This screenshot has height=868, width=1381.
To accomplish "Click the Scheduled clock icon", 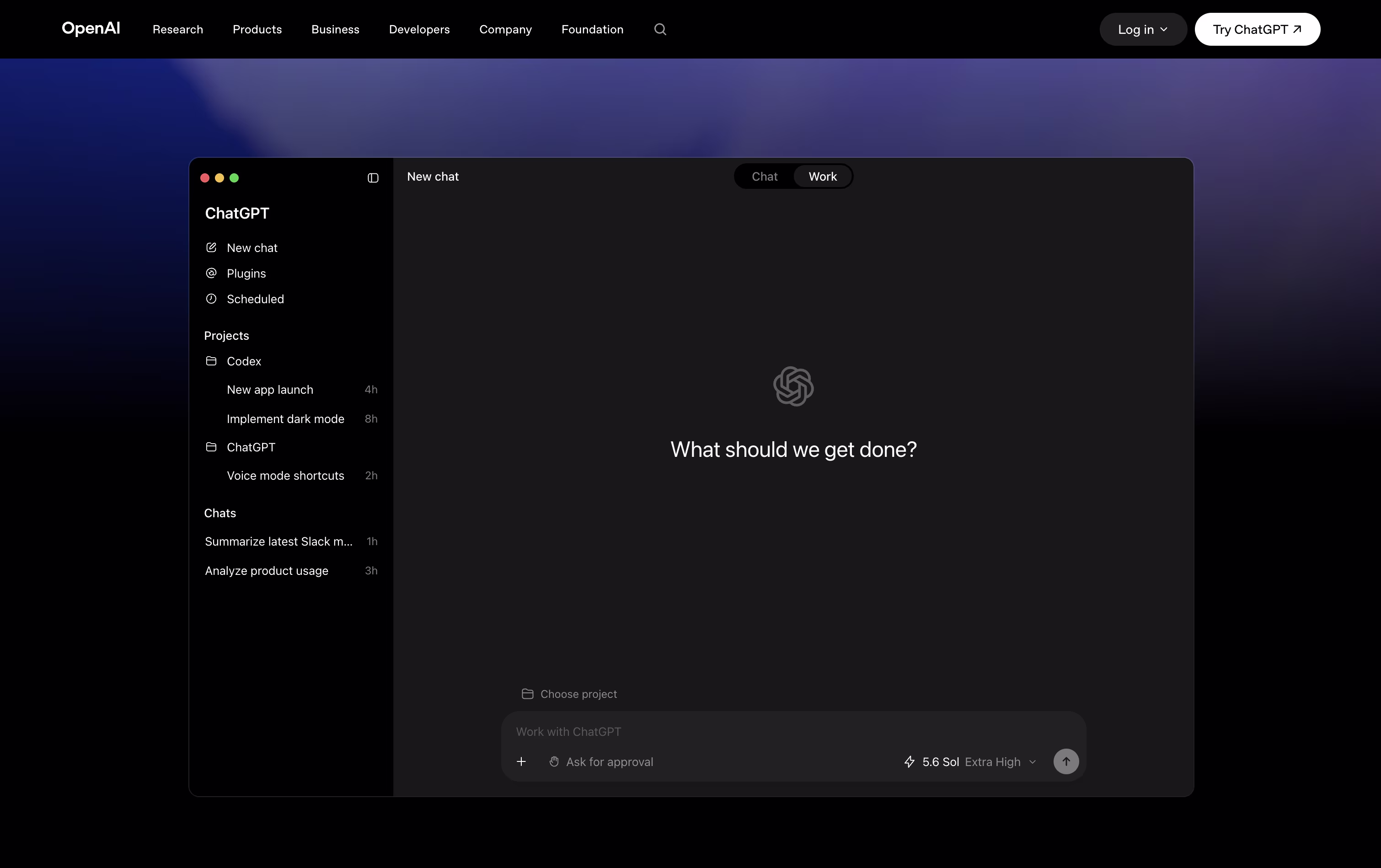I will click(211, 299).
